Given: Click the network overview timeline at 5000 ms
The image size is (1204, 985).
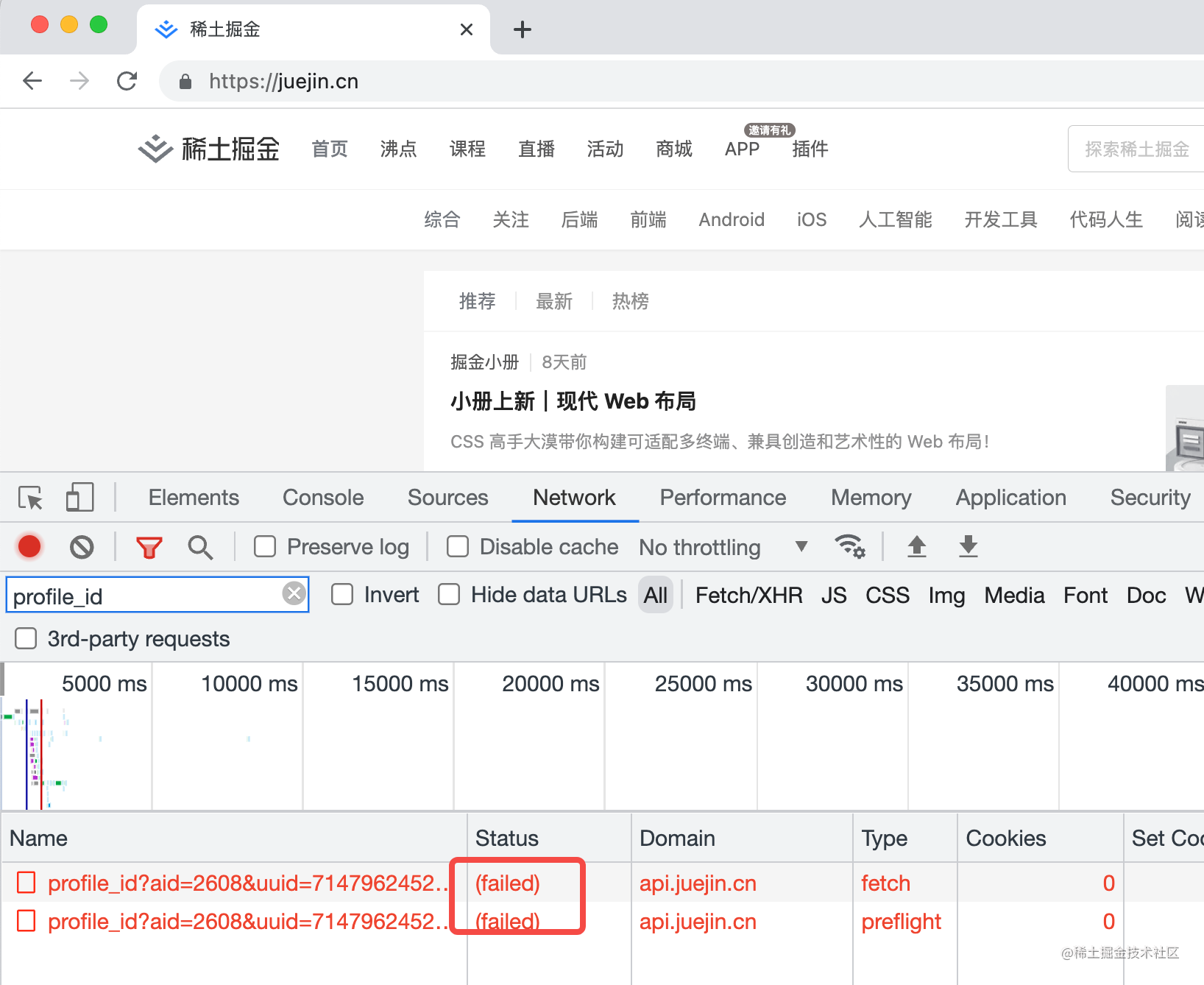Looking at the screenshot, I should point(105,684).
